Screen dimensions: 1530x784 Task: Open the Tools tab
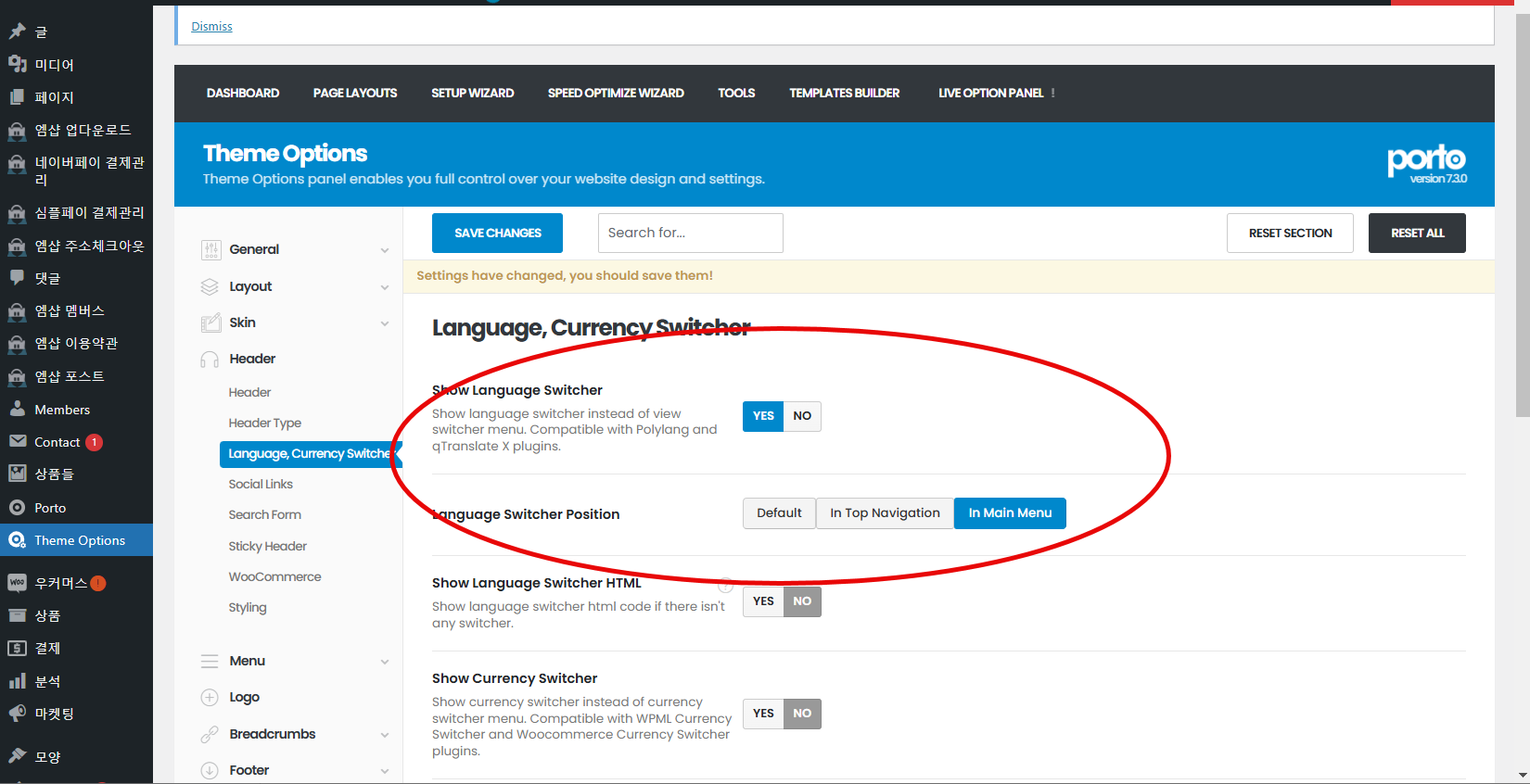(736, 94)
